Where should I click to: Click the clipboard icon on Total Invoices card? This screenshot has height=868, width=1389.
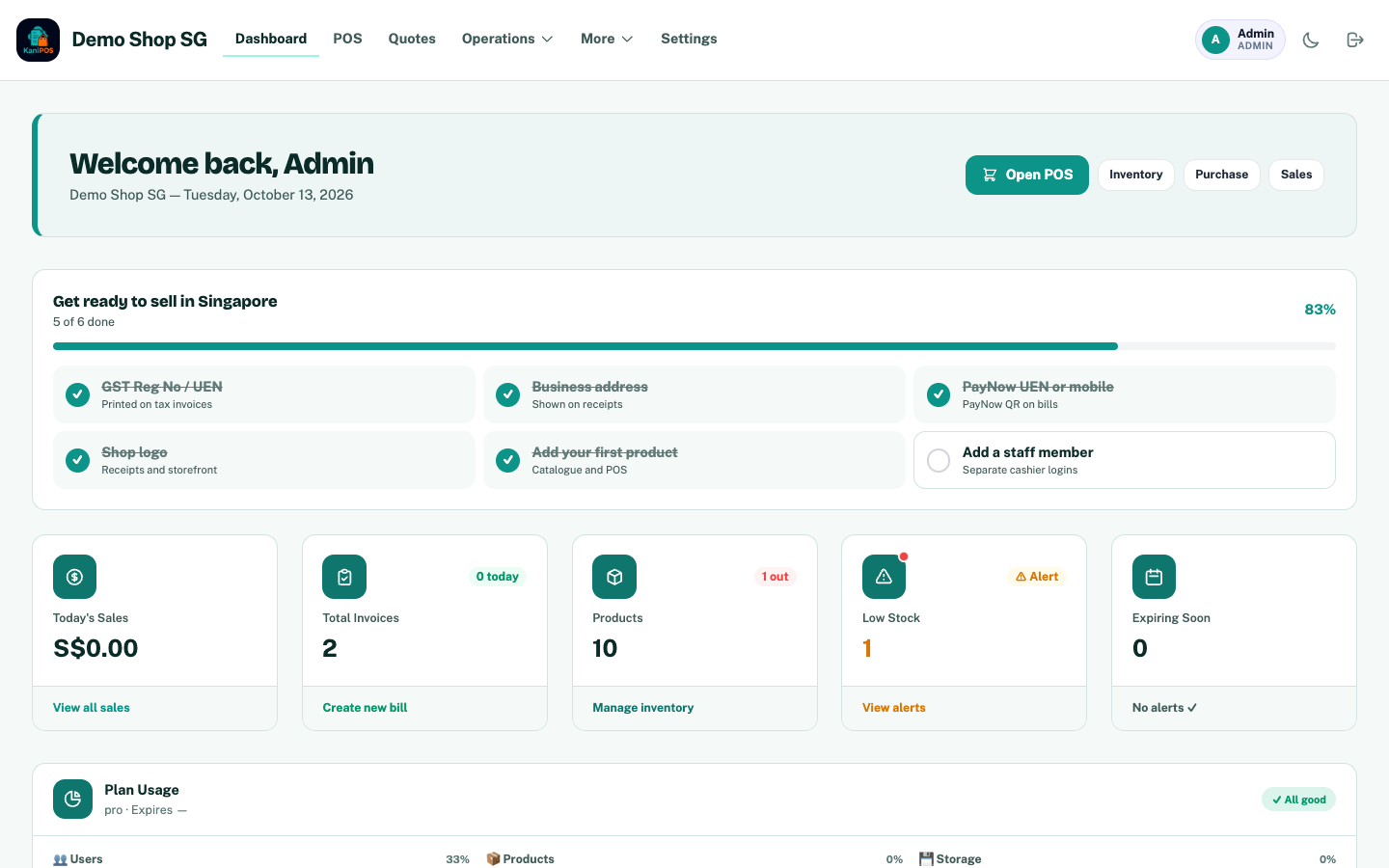[x=344, y=577]
